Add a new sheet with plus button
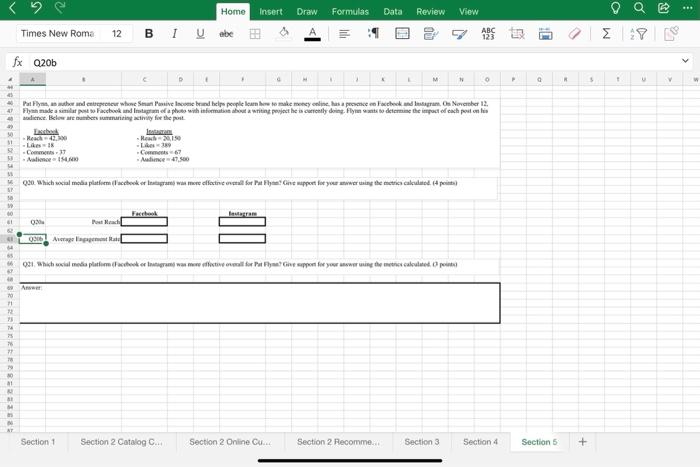Screen dimensions: 700x467 pos(583,442)
